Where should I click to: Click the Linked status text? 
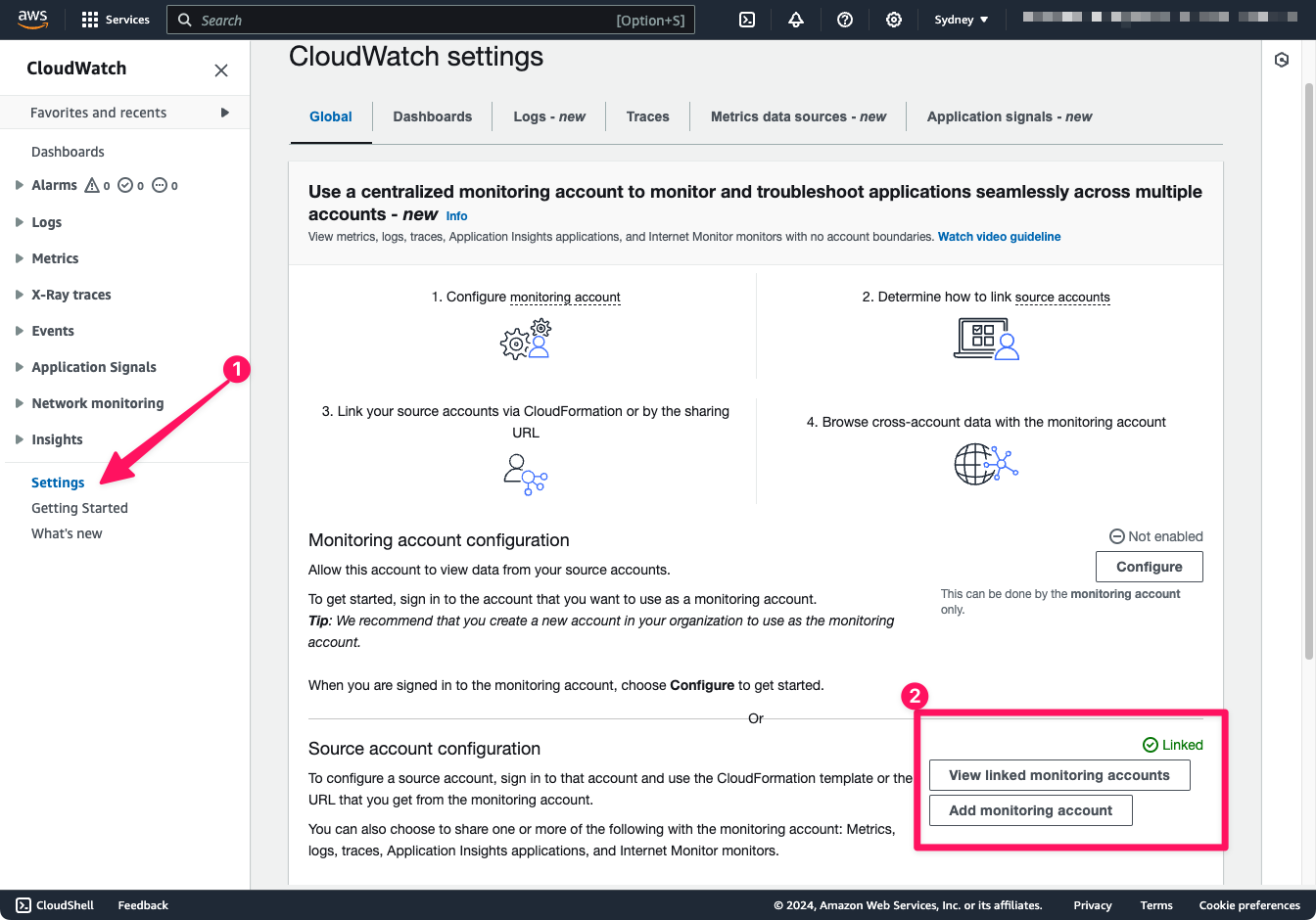click(1182, 745)
